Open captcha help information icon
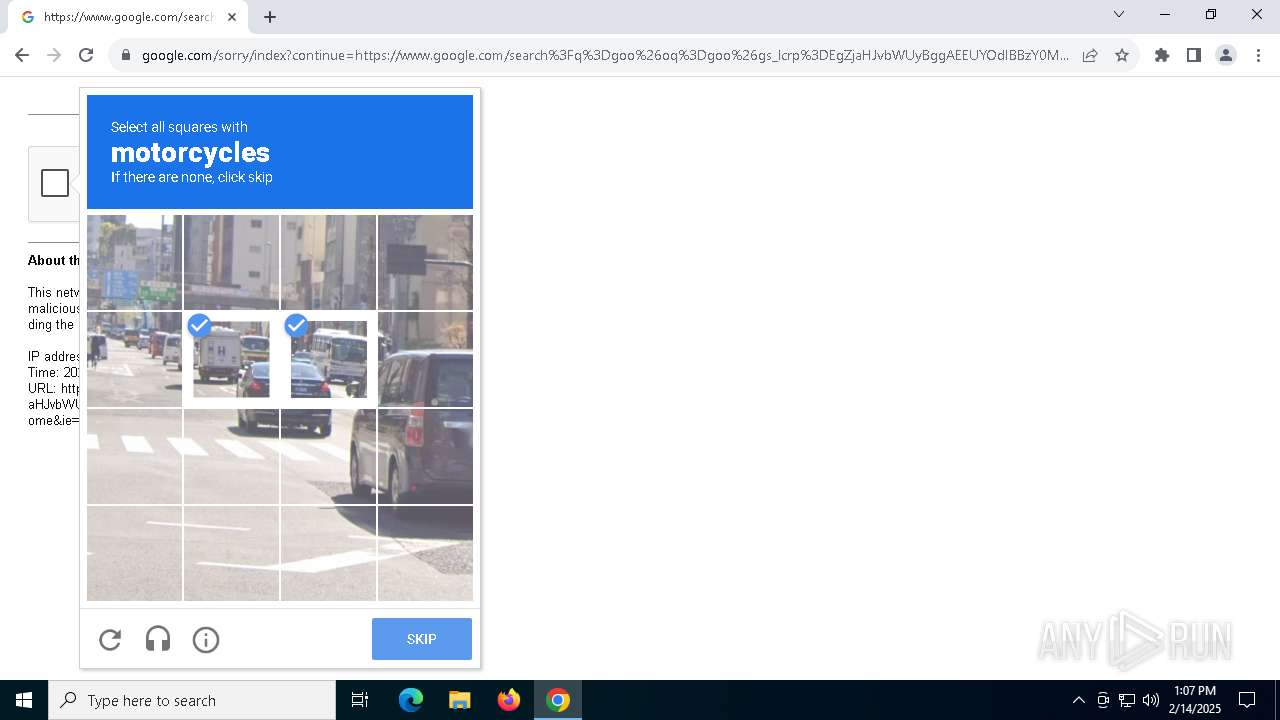This screenshot has width=1280, height=720. point(206,639)
